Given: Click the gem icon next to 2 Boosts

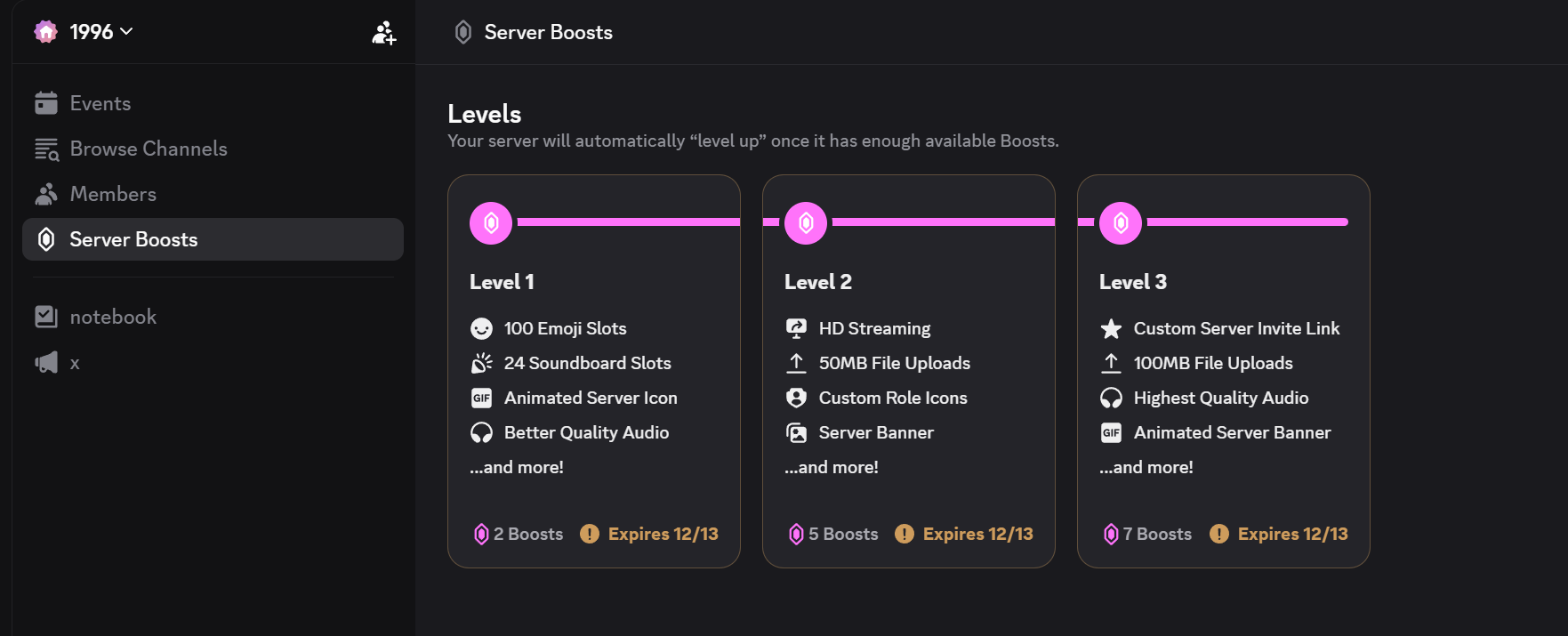Looking at the screenshot, I should [x=481, y=534].
